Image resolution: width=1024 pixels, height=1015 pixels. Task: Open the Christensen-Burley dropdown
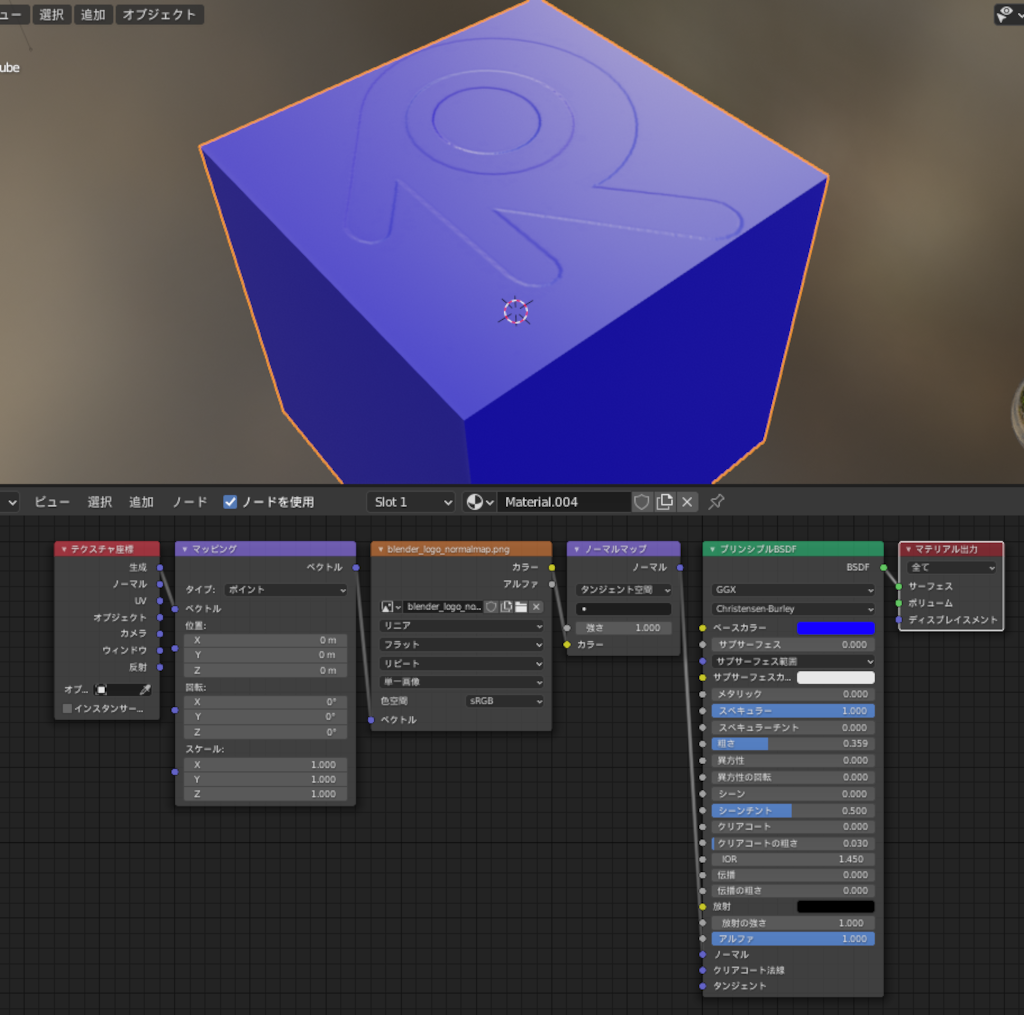[x=793, y=609]
